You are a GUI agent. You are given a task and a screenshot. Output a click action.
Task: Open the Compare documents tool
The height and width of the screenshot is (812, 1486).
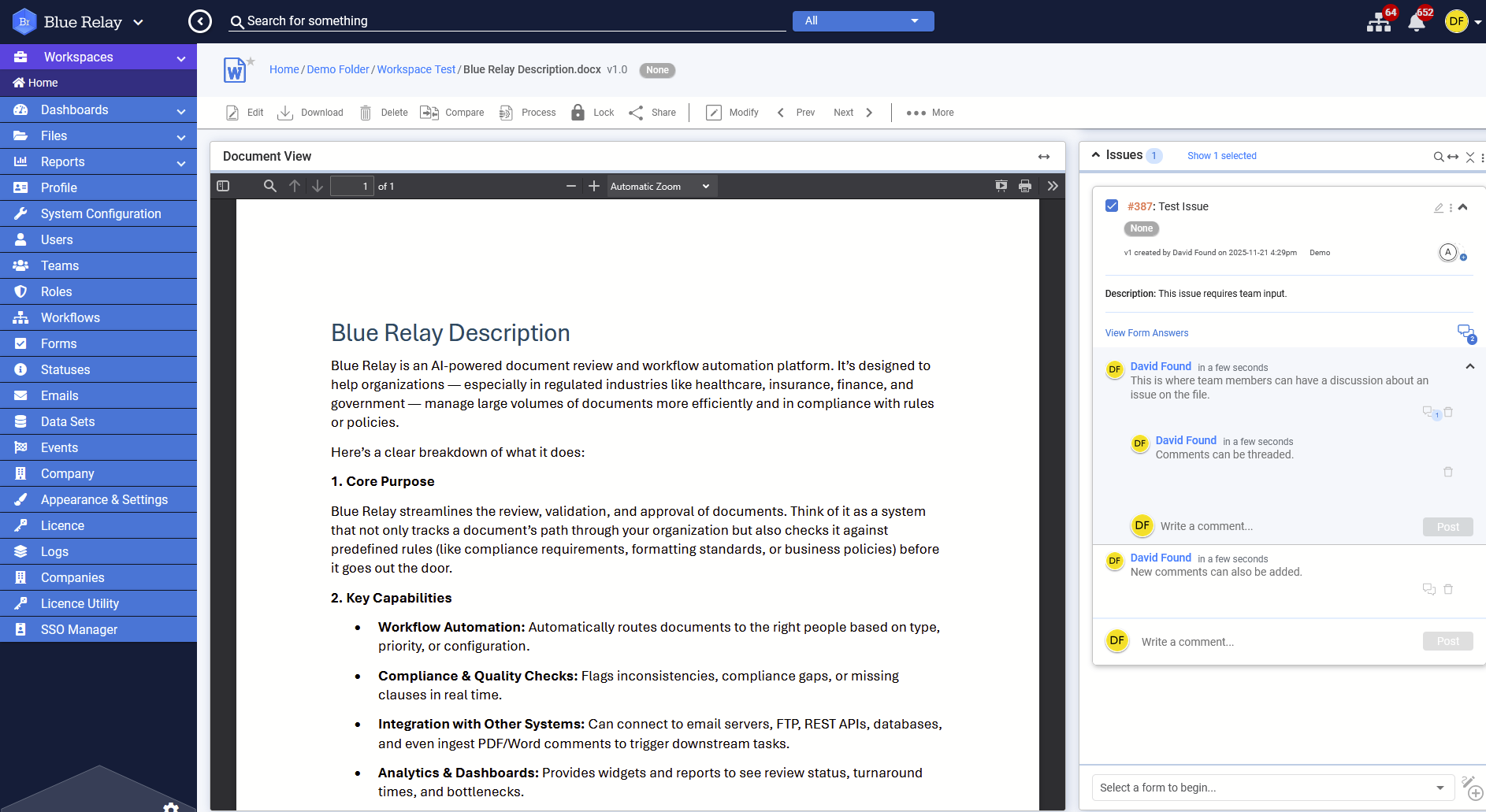point(429,113)
